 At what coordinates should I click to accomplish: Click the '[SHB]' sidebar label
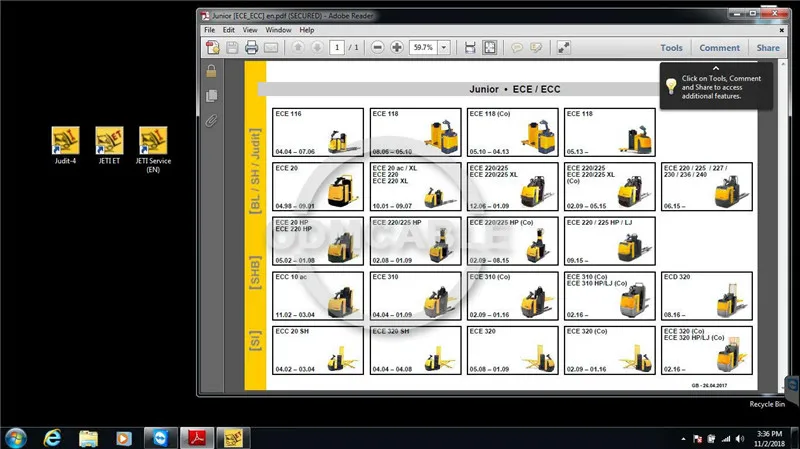point(255,273)
